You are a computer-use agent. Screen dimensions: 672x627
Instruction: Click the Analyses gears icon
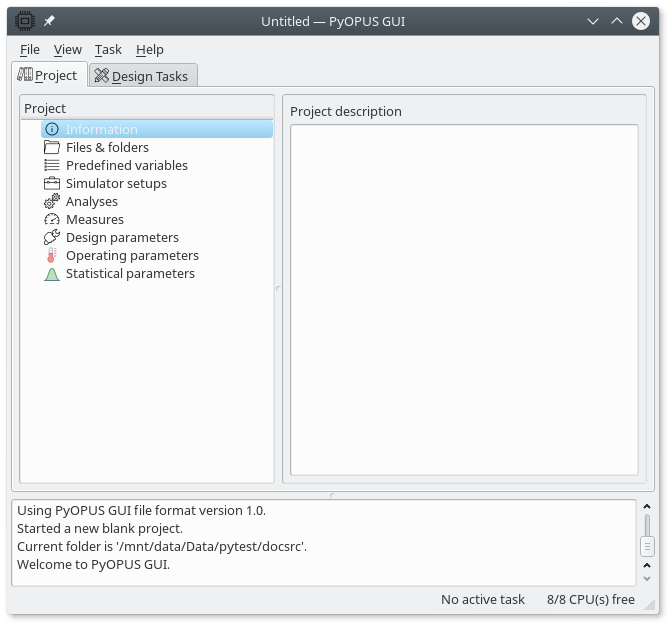click(x=52, y=201)
